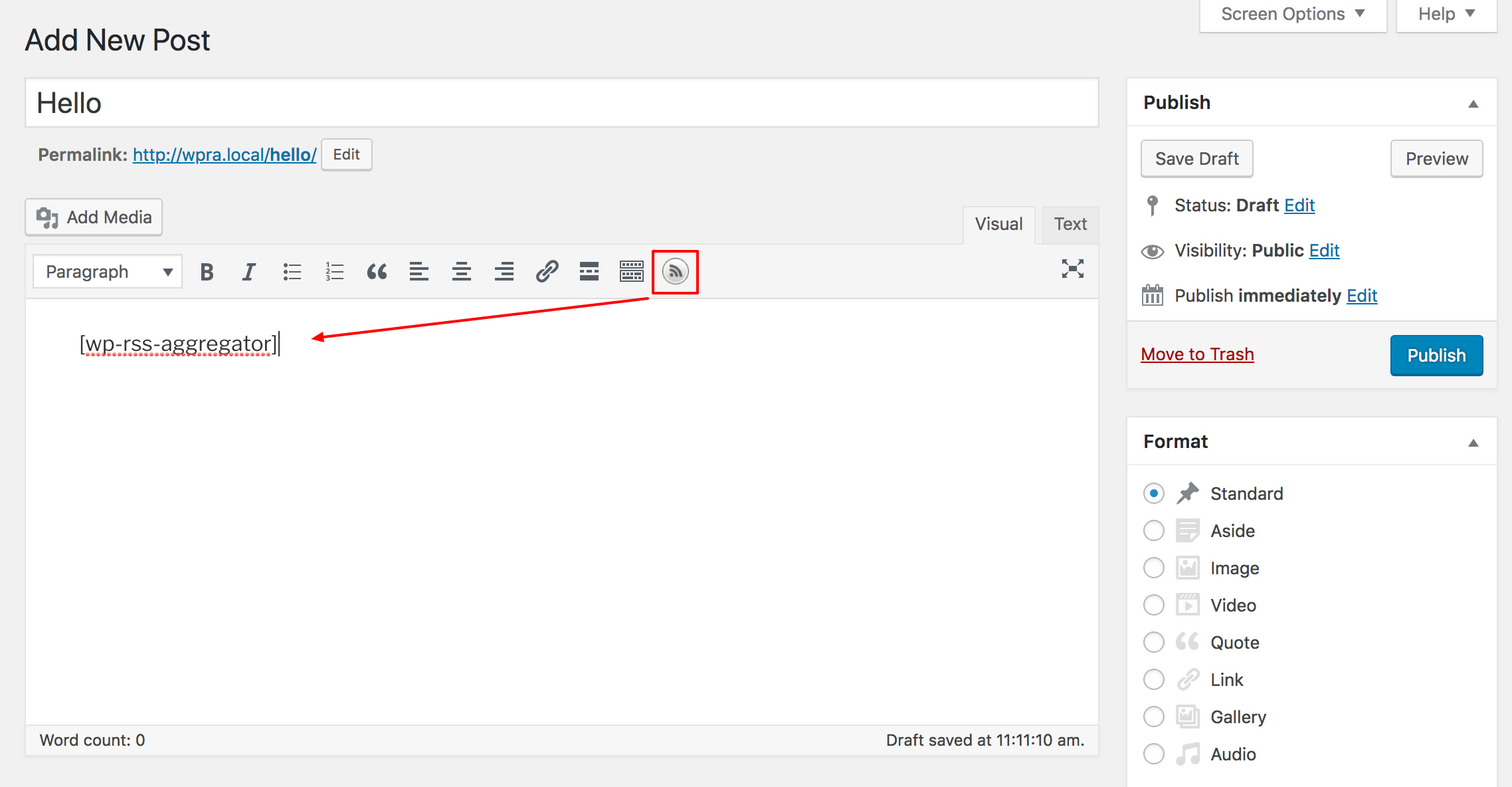Insert a hyperlink

pyautogui.click(x=546, y=271)
